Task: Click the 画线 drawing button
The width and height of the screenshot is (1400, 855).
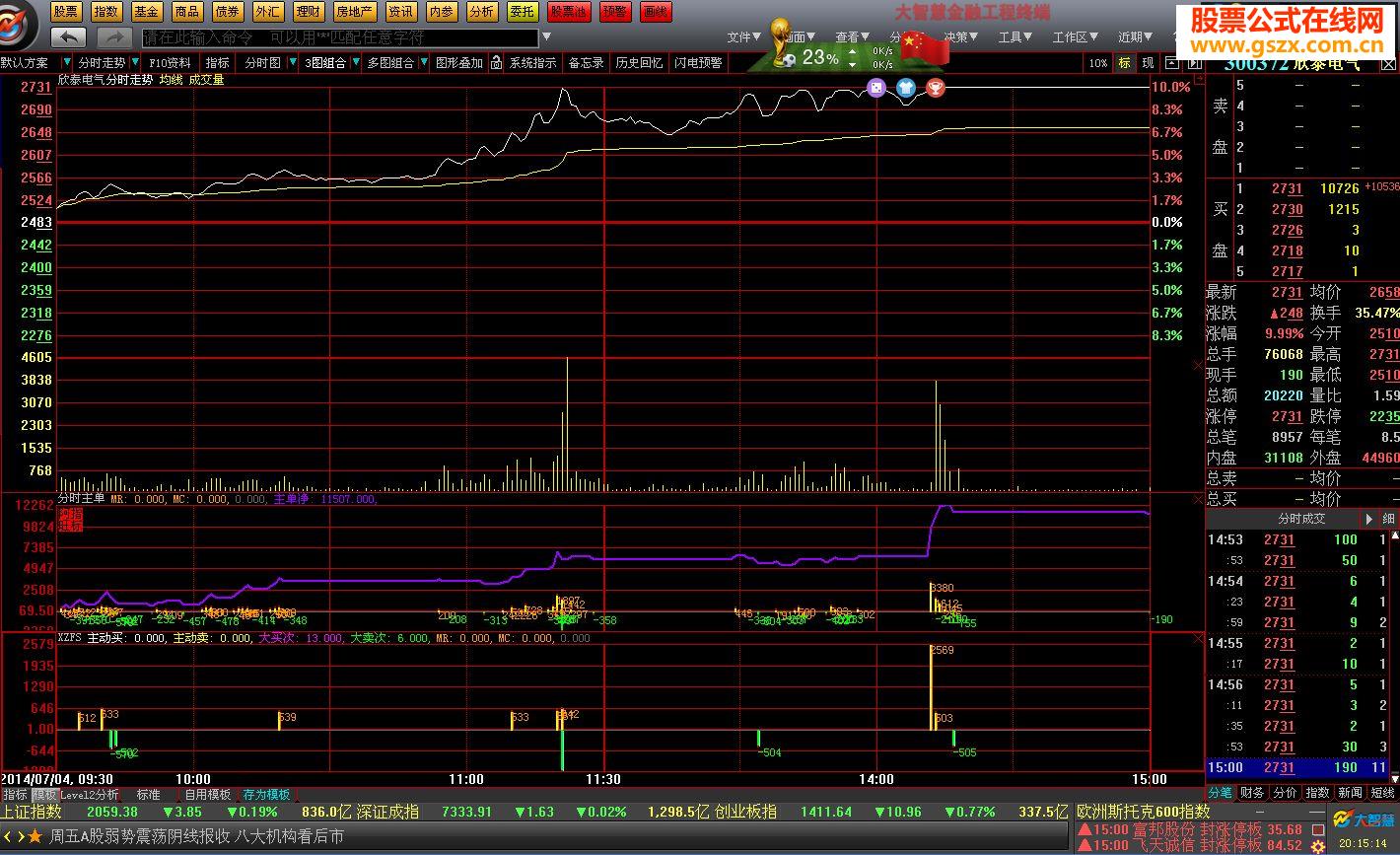Action: tap(655, 12)
